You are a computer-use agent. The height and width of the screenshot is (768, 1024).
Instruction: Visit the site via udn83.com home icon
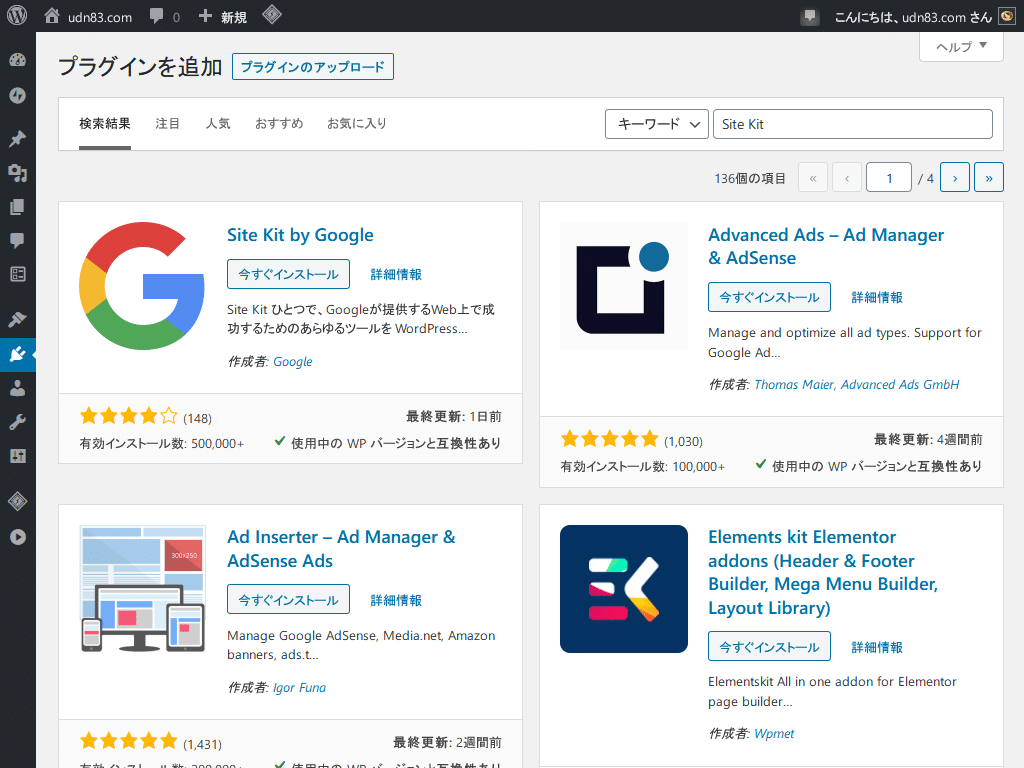click(88, 16)
